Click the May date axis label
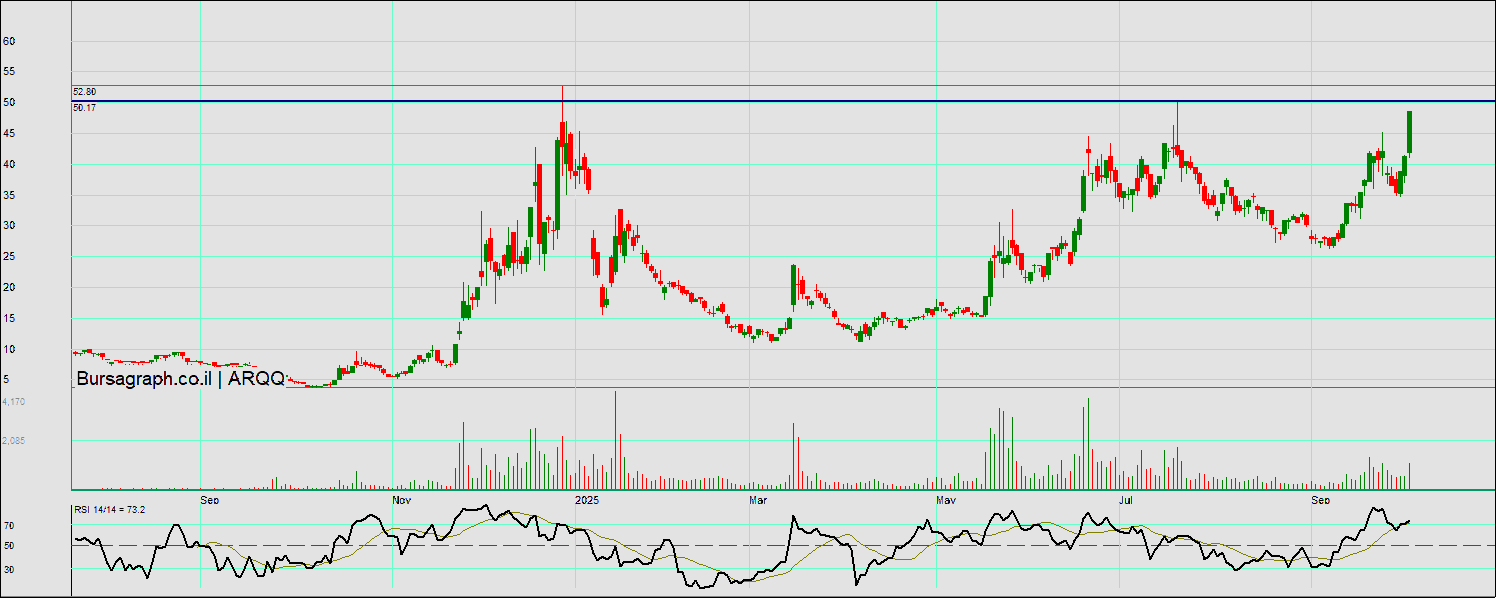The image size is (1496, 598). 945,499
